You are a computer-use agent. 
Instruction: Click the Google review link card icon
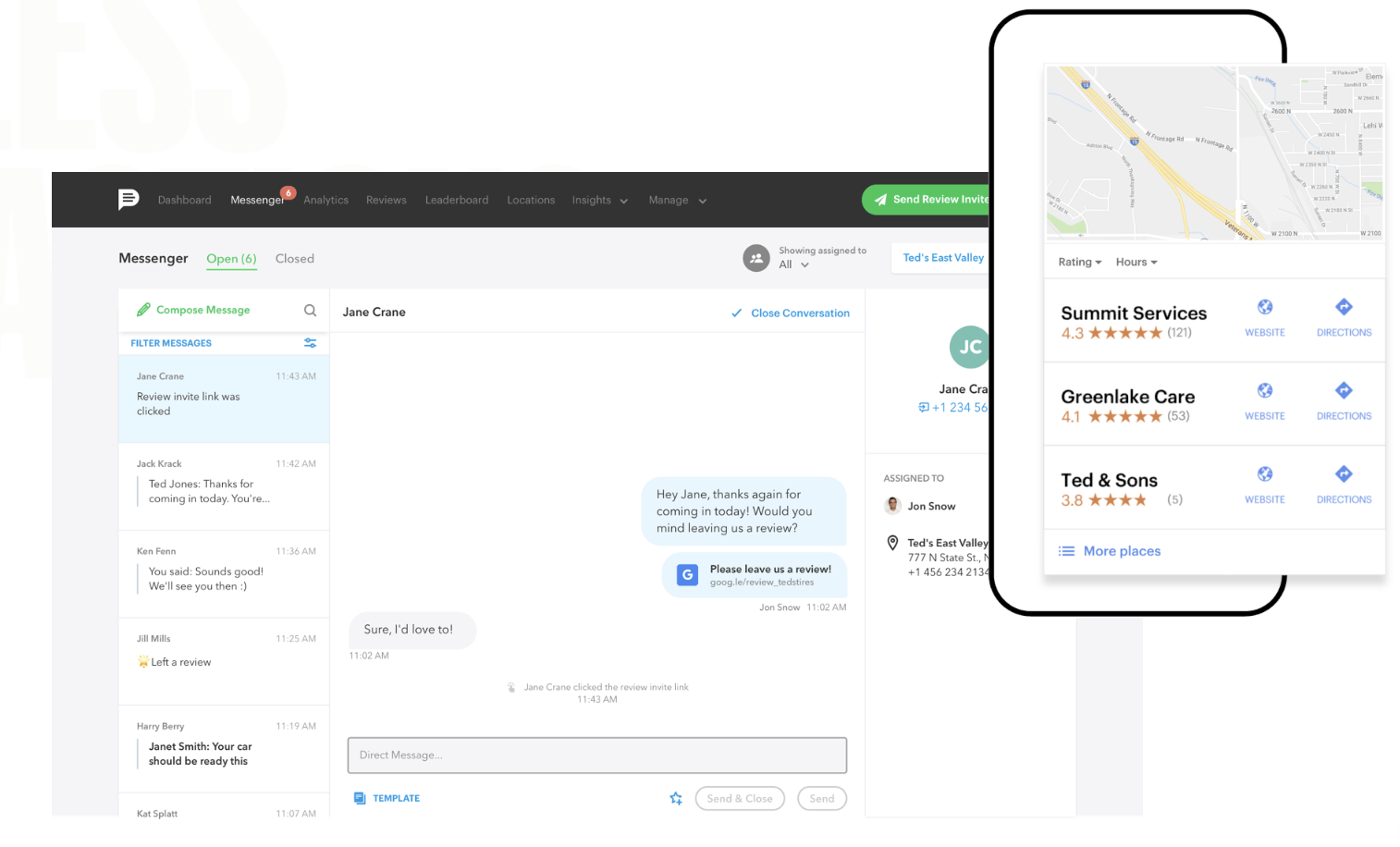point(688,575)
